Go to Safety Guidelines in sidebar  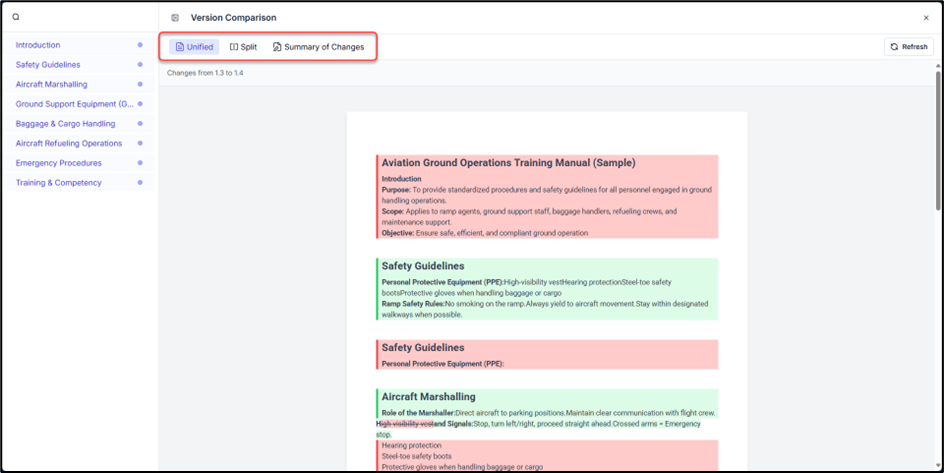click(48, 65)
